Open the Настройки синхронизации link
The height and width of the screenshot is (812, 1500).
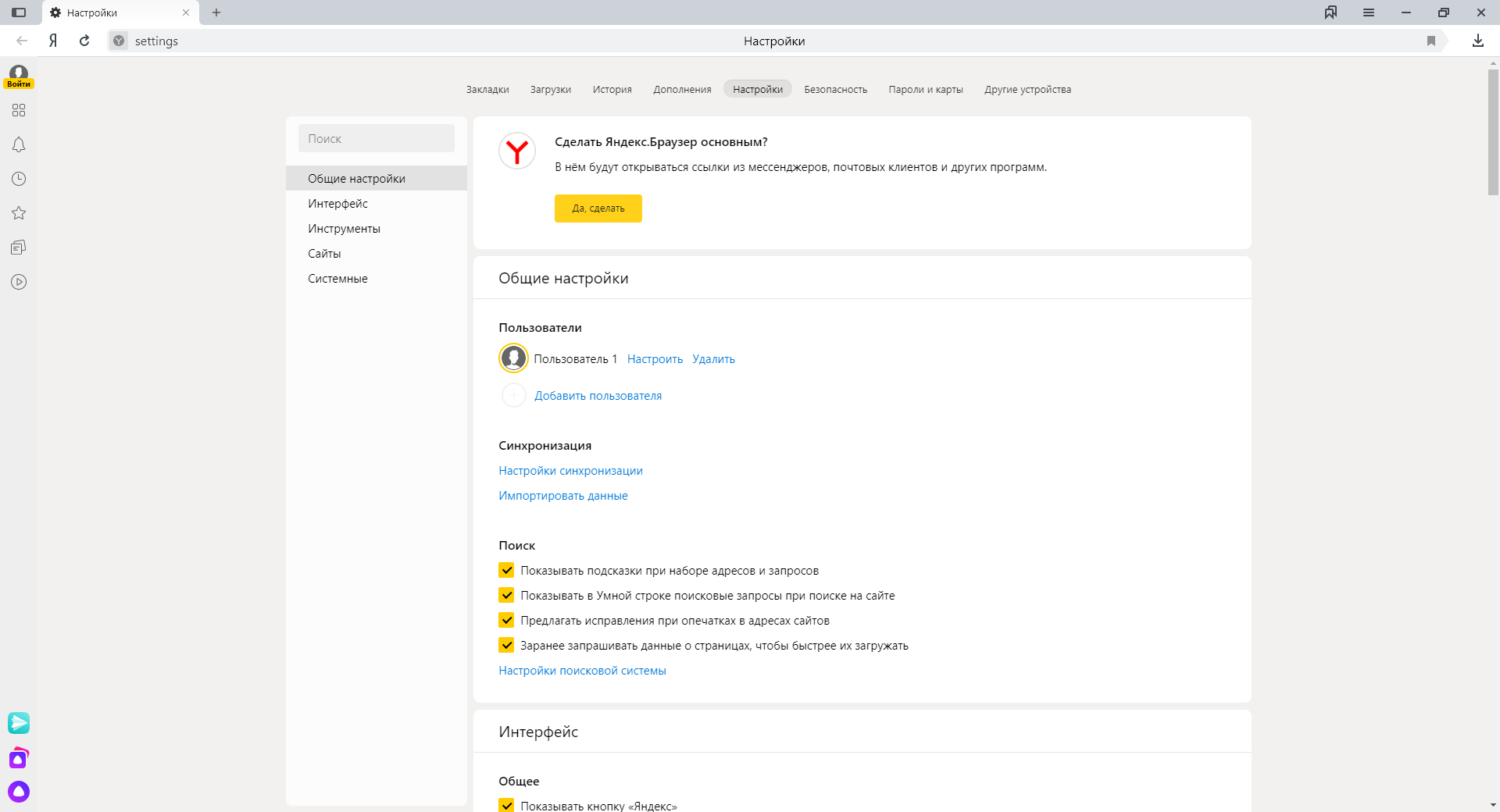(x=570, y=471)
